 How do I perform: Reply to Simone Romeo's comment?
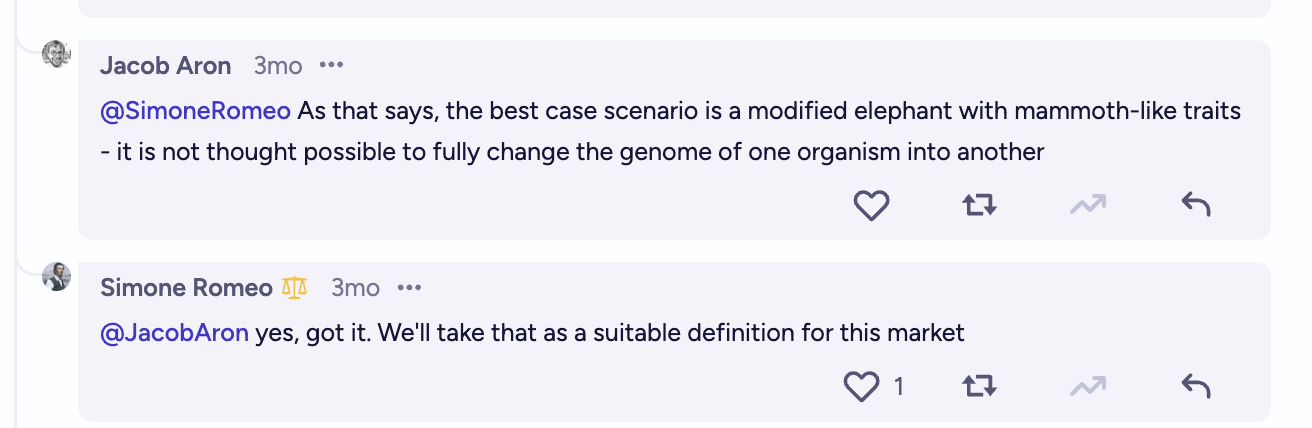pos(1196,386)
